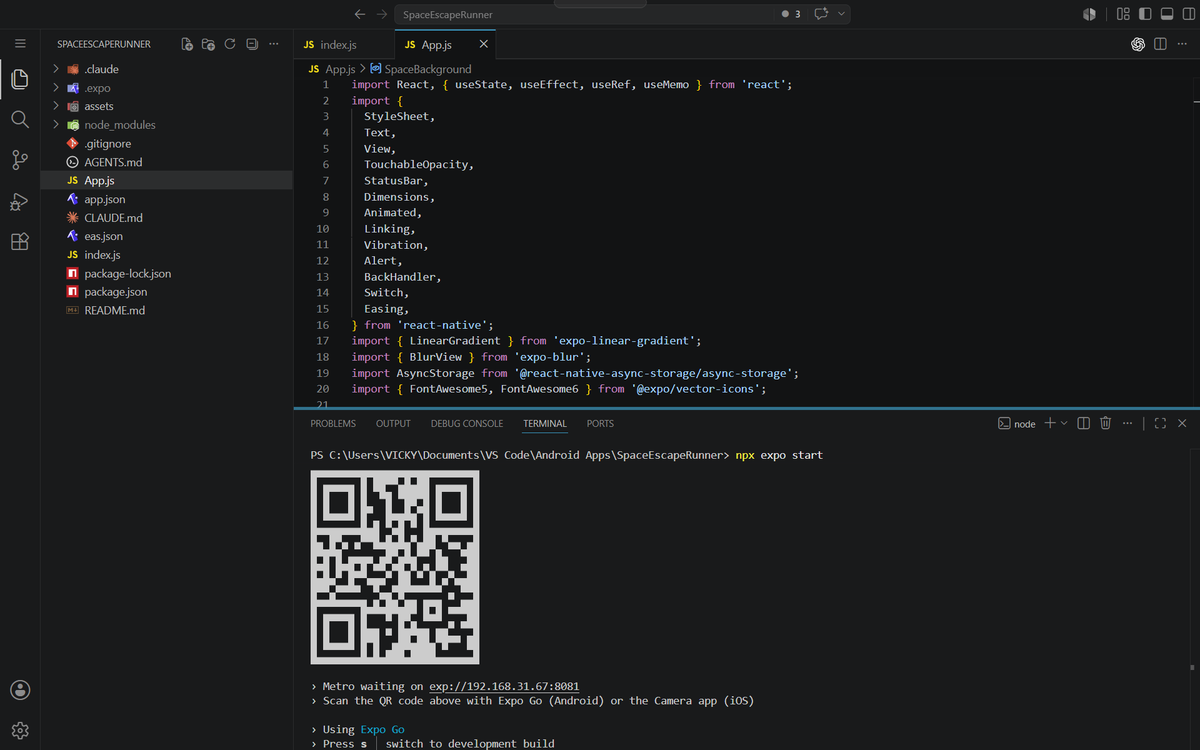This screenshot has height=750, width=1200.
Task: Open the Run and Debug view
Action: pos(20,201)
